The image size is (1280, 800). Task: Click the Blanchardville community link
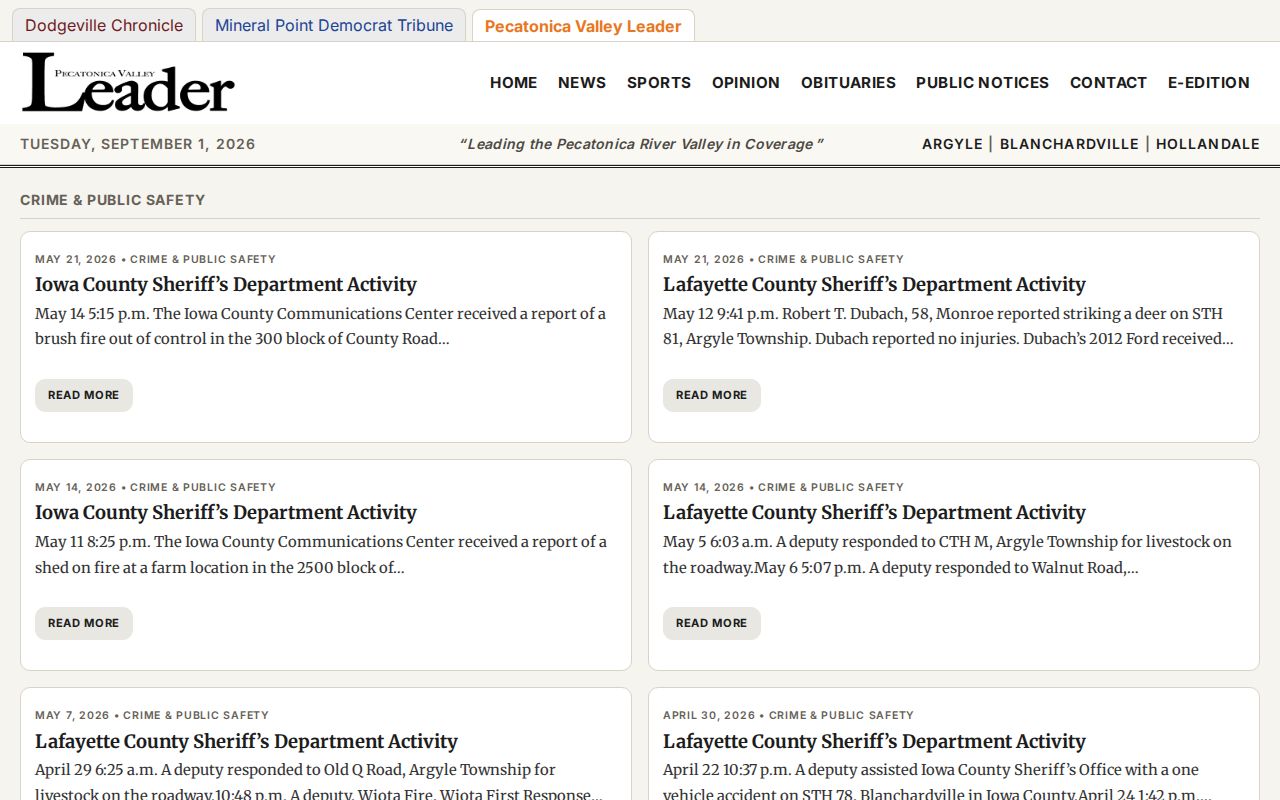[x=1069, y=144]
